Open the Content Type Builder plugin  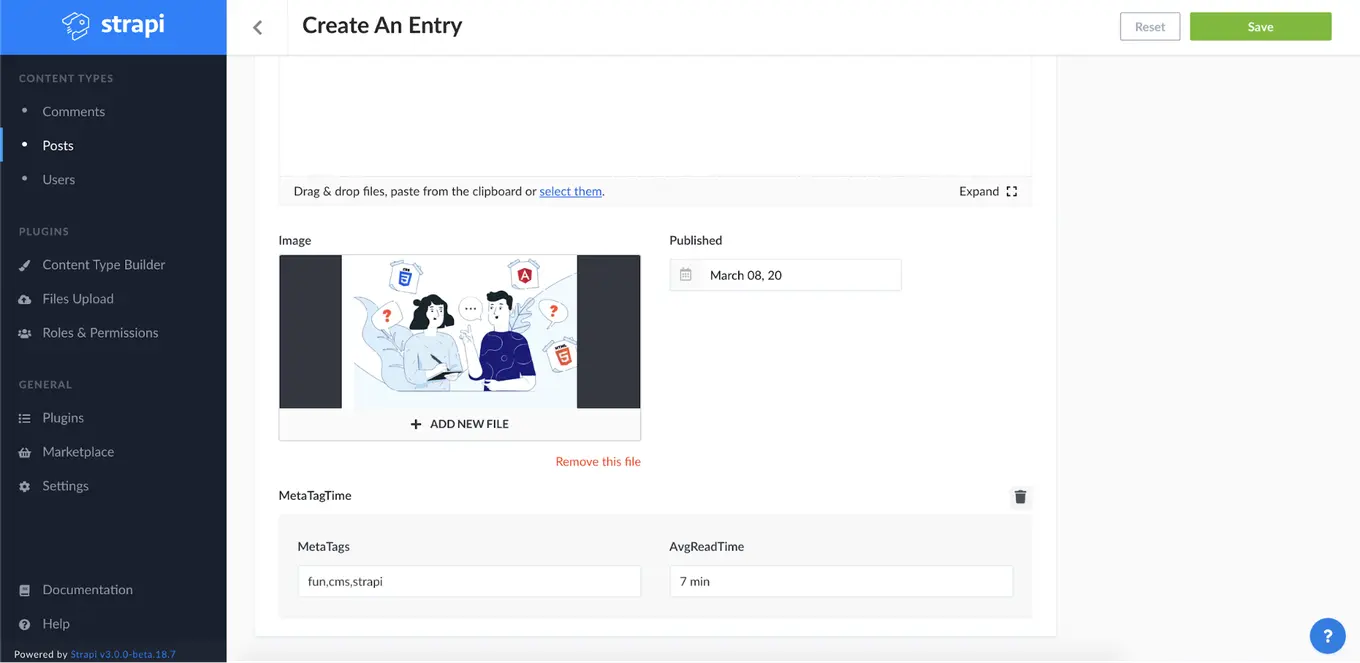pyautogui.click(x=103, y=264)
